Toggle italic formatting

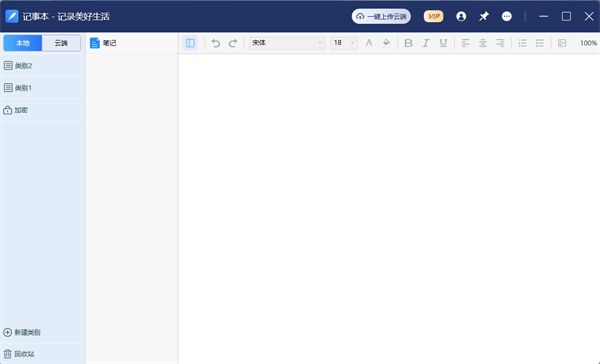(x=426, y=43)
